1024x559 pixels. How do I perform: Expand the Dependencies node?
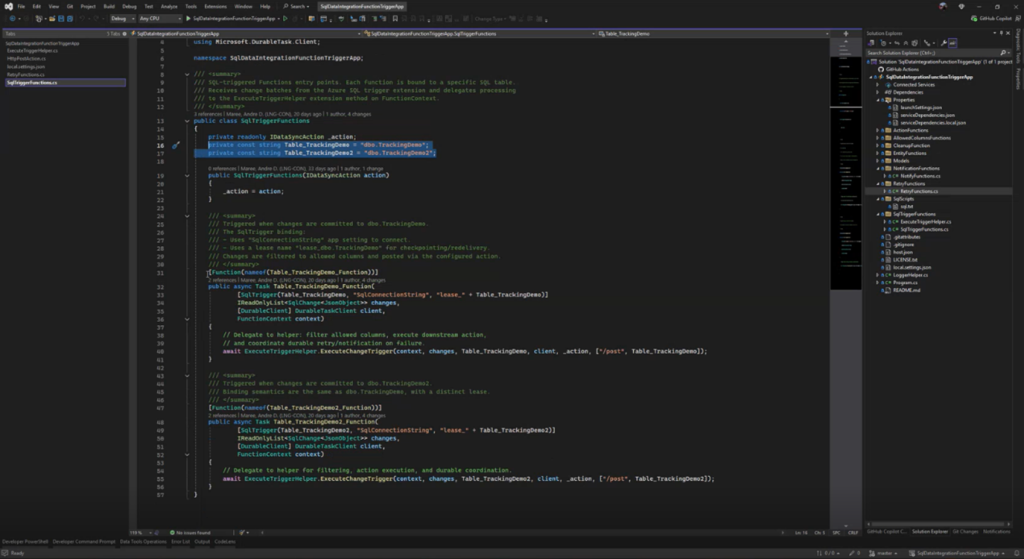878,92
